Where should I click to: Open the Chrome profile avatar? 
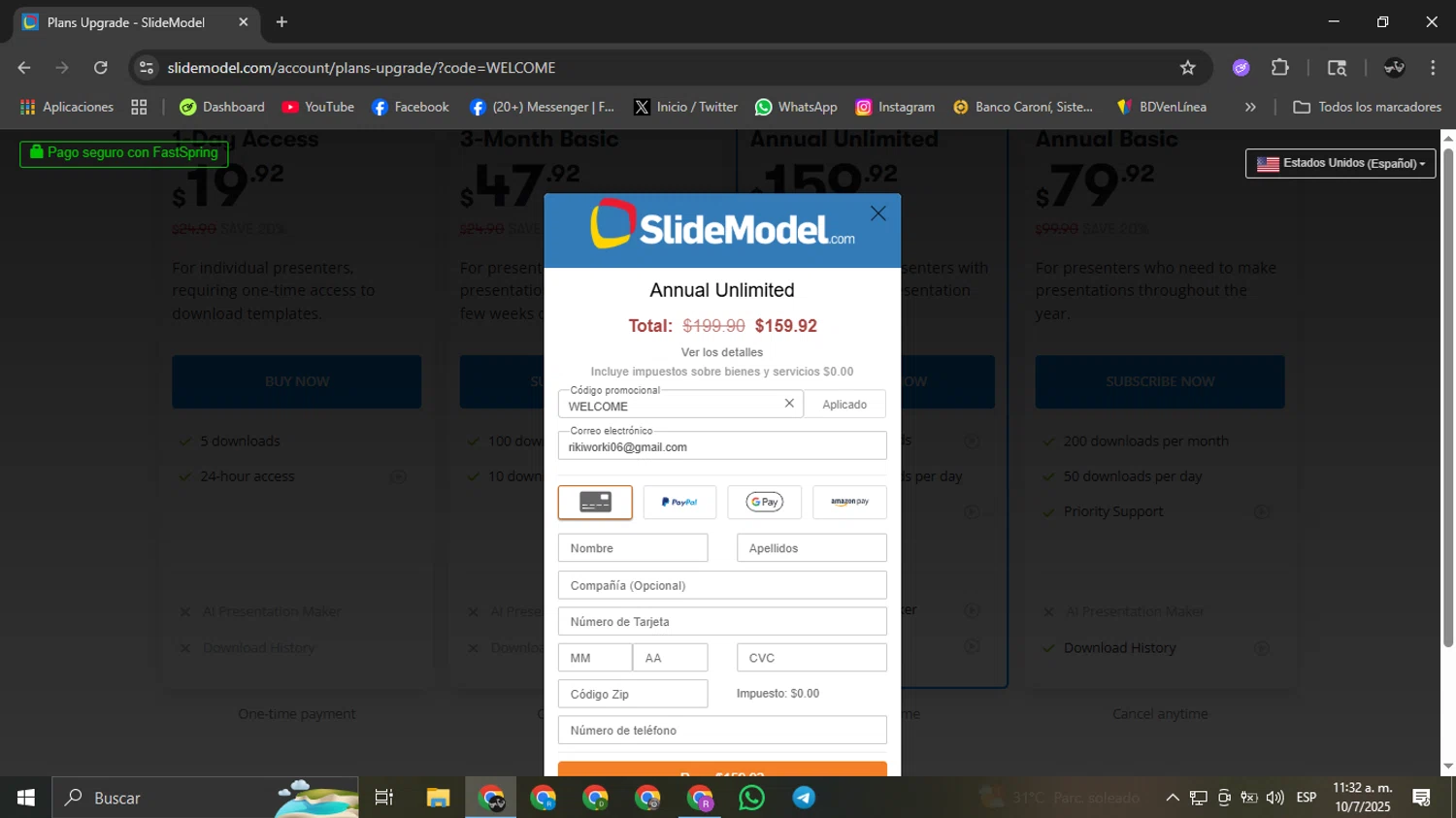point(1395,67)
